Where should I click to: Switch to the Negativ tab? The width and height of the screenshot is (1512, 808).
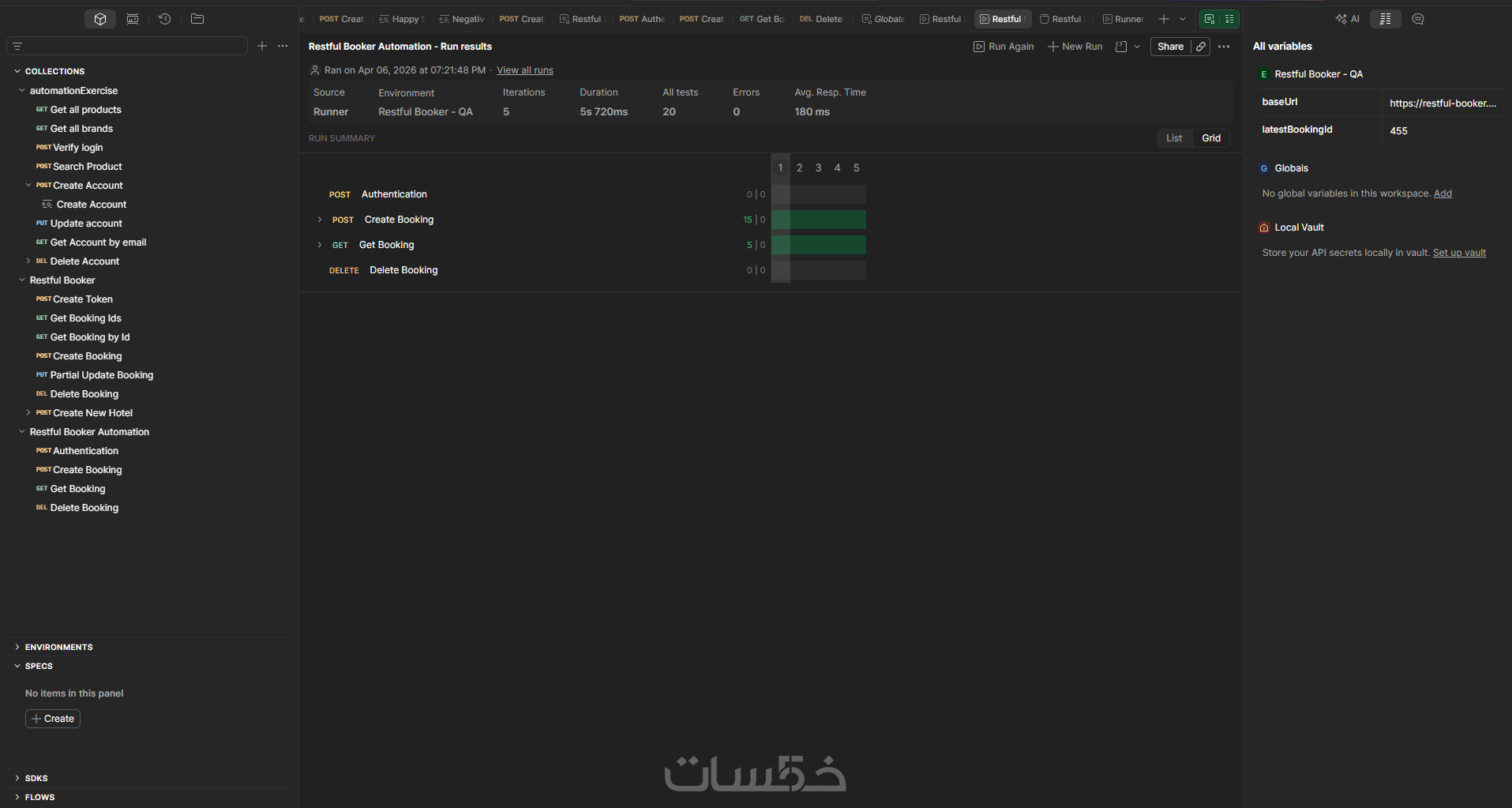462,19
